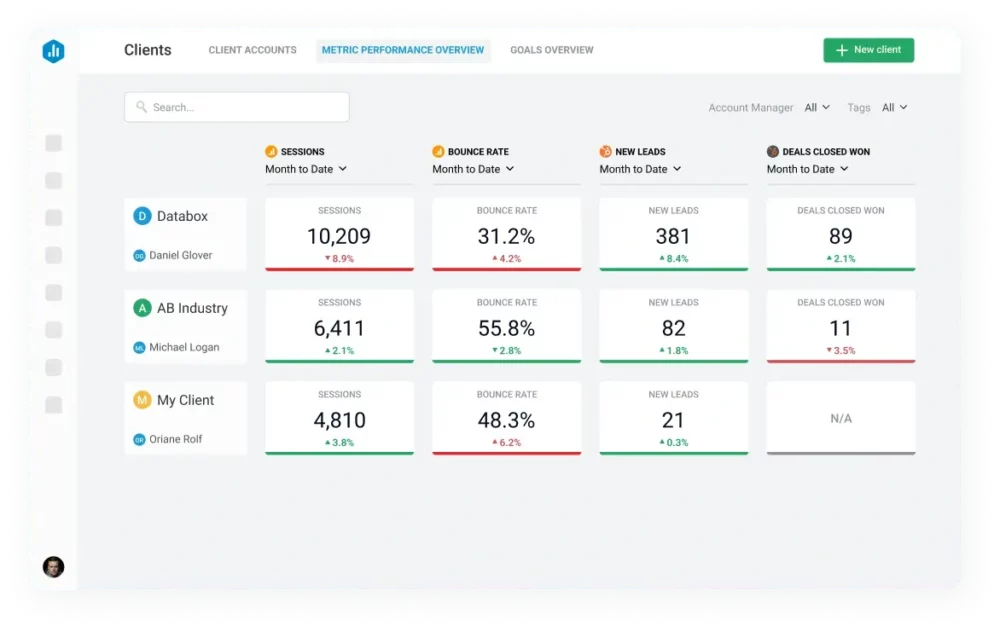Click the profile avatar at the bottom-left

[x=54, y=566]
